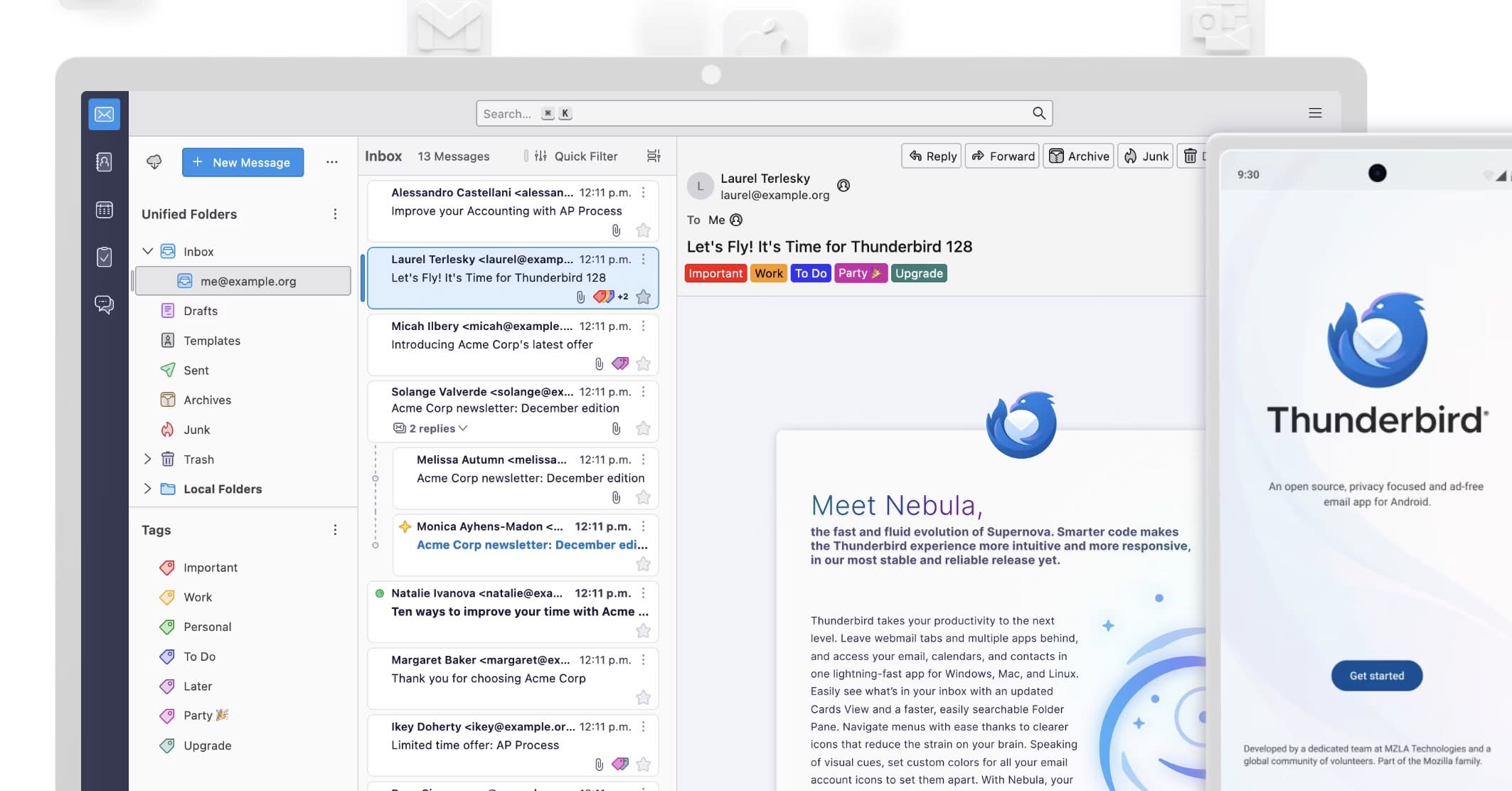Open message list display options icon
This screenshot has height=791, width=1512.
click(654, 156)
